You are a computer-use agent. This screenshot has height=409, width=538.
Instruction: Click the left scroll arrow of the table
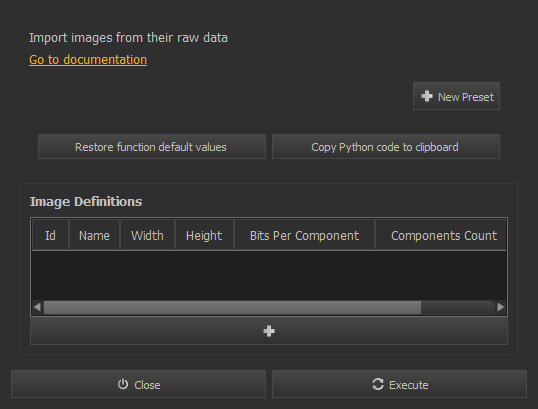click(37, 307)
